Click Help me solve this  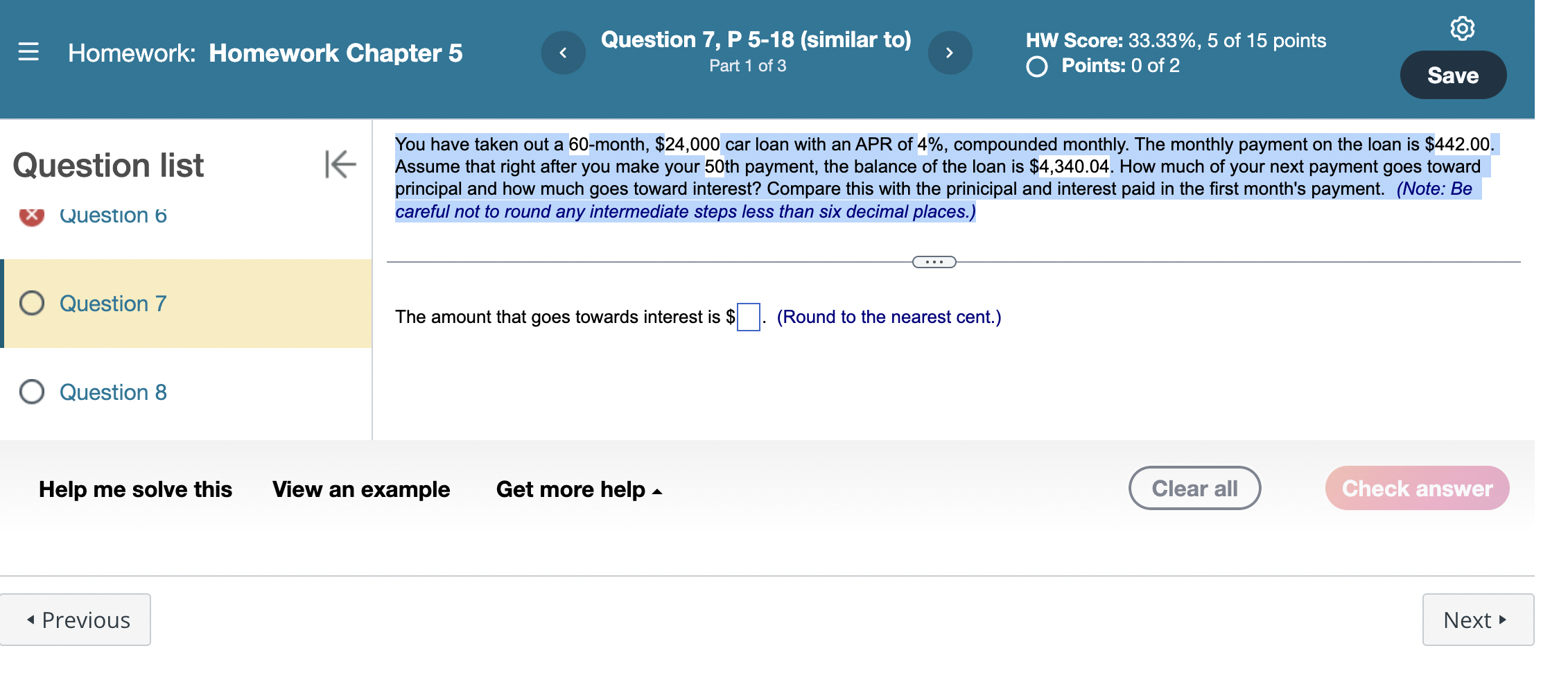pyautogui.click(x=135, y=489)
